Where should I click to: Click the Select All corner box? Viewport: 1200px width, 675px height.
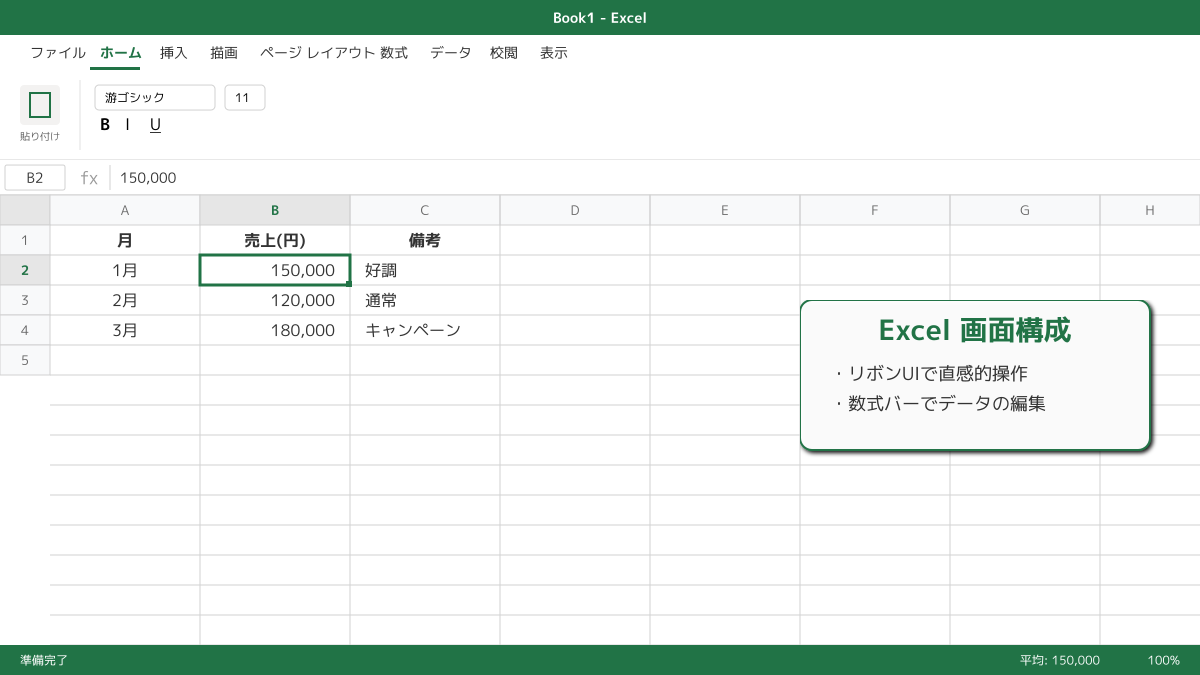(x=25, y=210)
